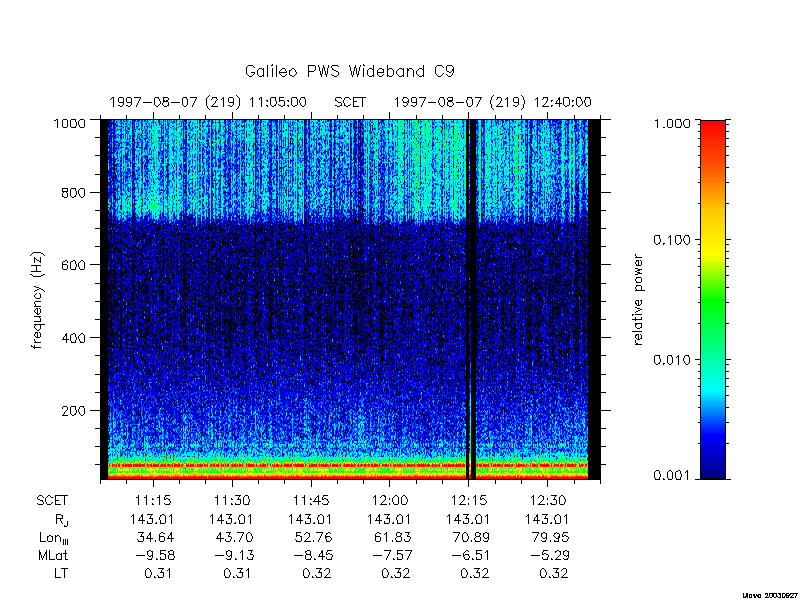Image resolution: width=800 pixels, height=600 pixels.
Task: Click the 'RJ' row label
Action: (x=61, y=520)
